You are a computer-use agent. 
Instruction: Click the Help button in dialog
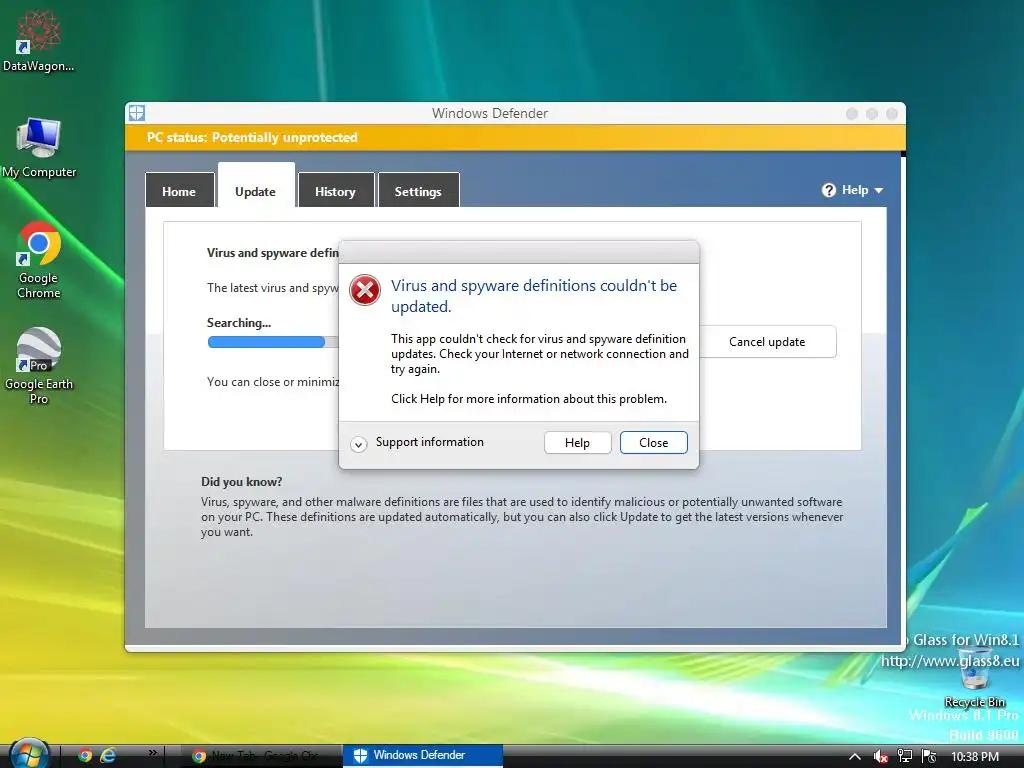pyautogui.click(x=577, y=443)
